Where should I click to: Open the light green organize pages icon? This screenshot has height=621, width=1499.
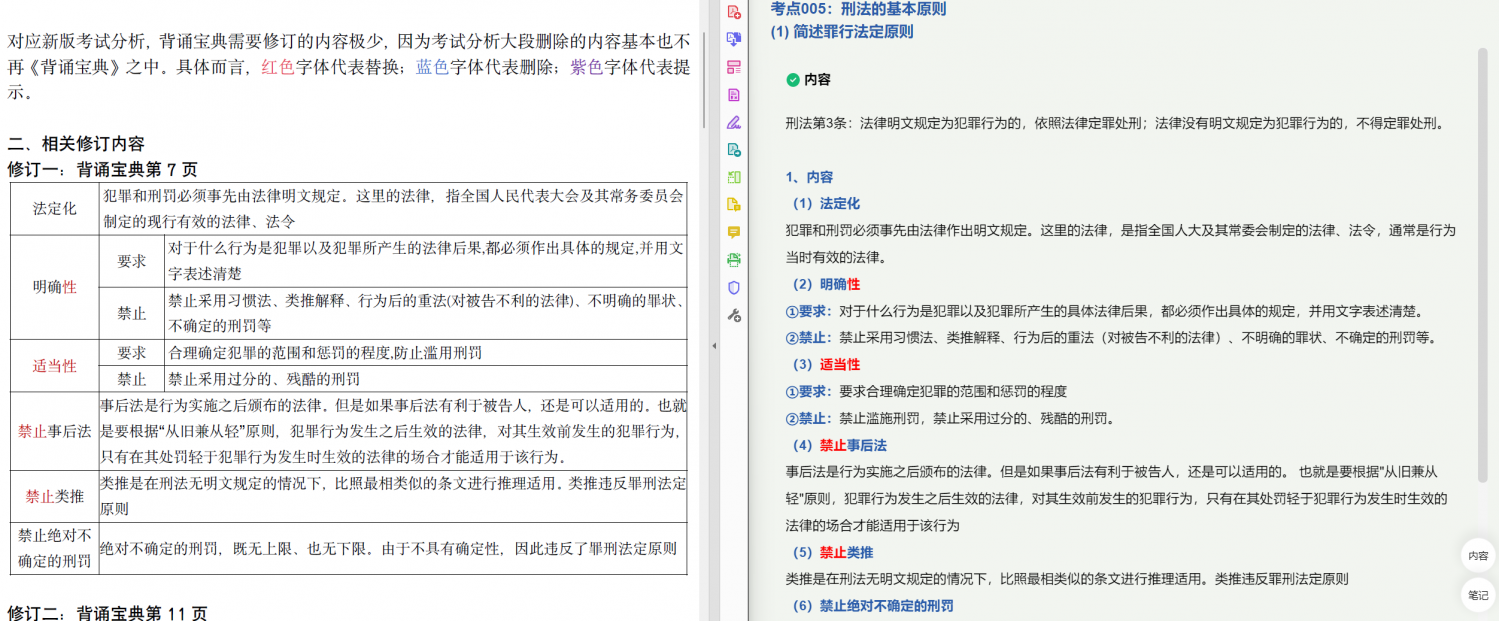[734, 177]
